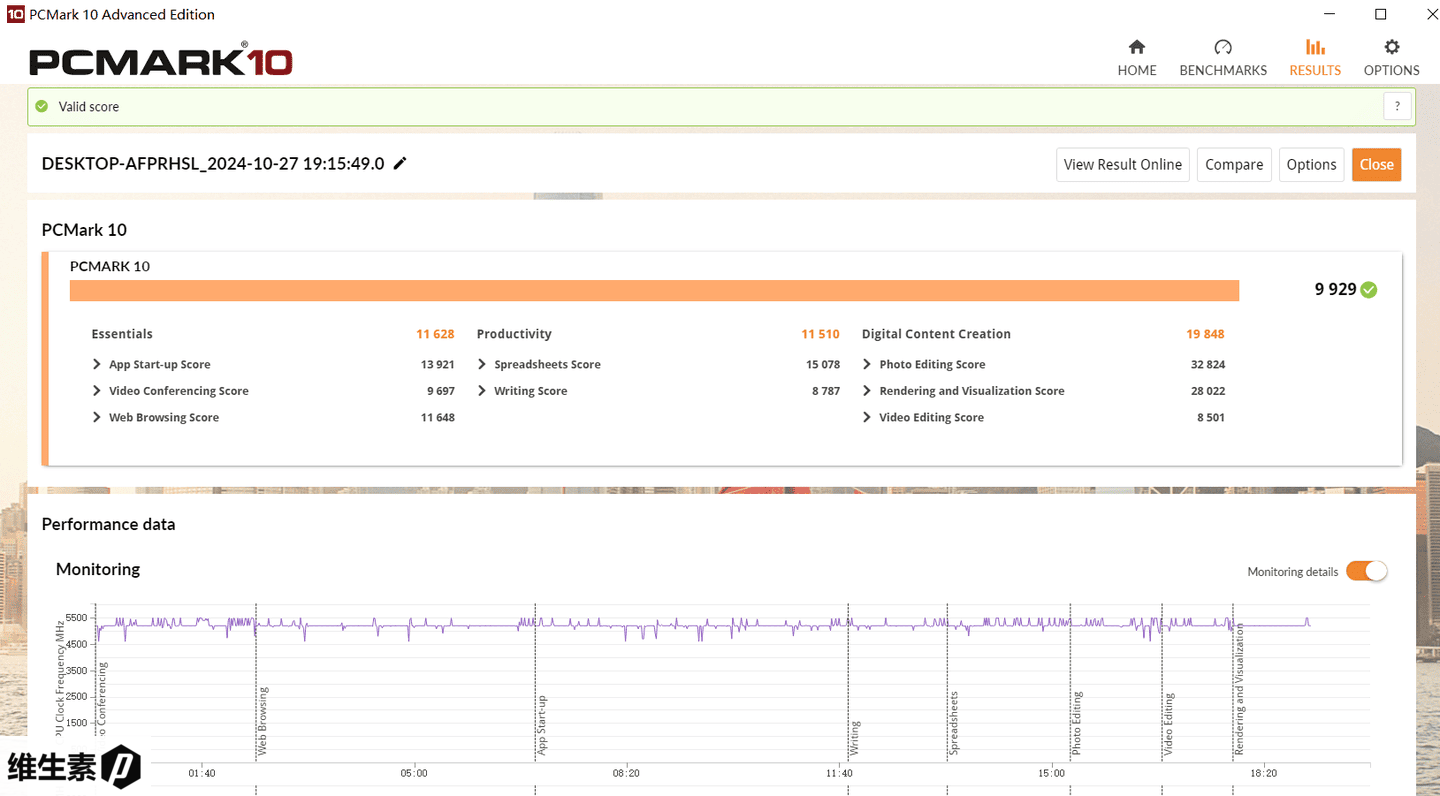This screenshot has width=1440, height=796.
Task: Click View Result Online button
Action: click(1122, 165)
